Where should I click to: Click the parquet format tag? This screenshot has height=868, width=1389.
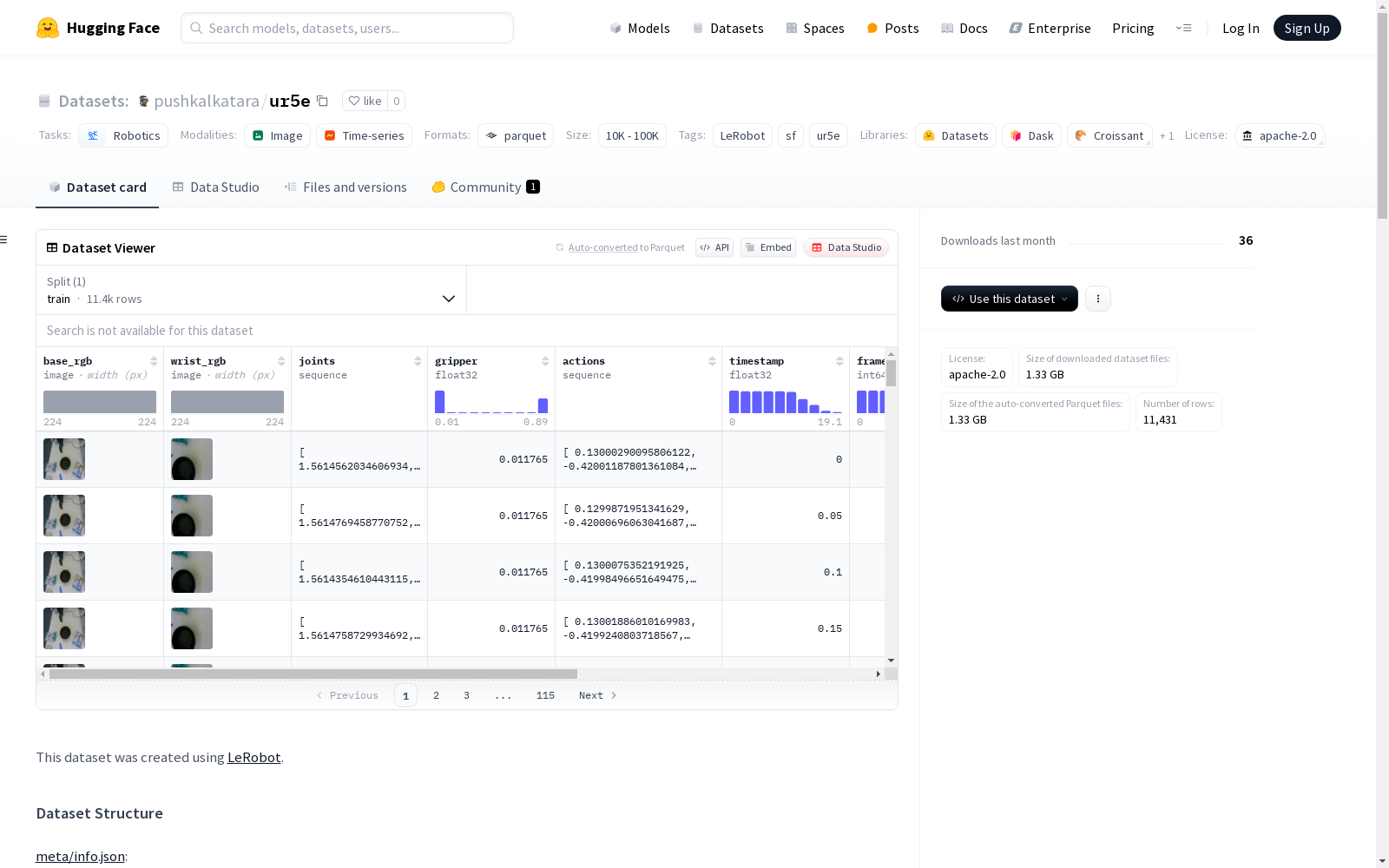(516, 135)
